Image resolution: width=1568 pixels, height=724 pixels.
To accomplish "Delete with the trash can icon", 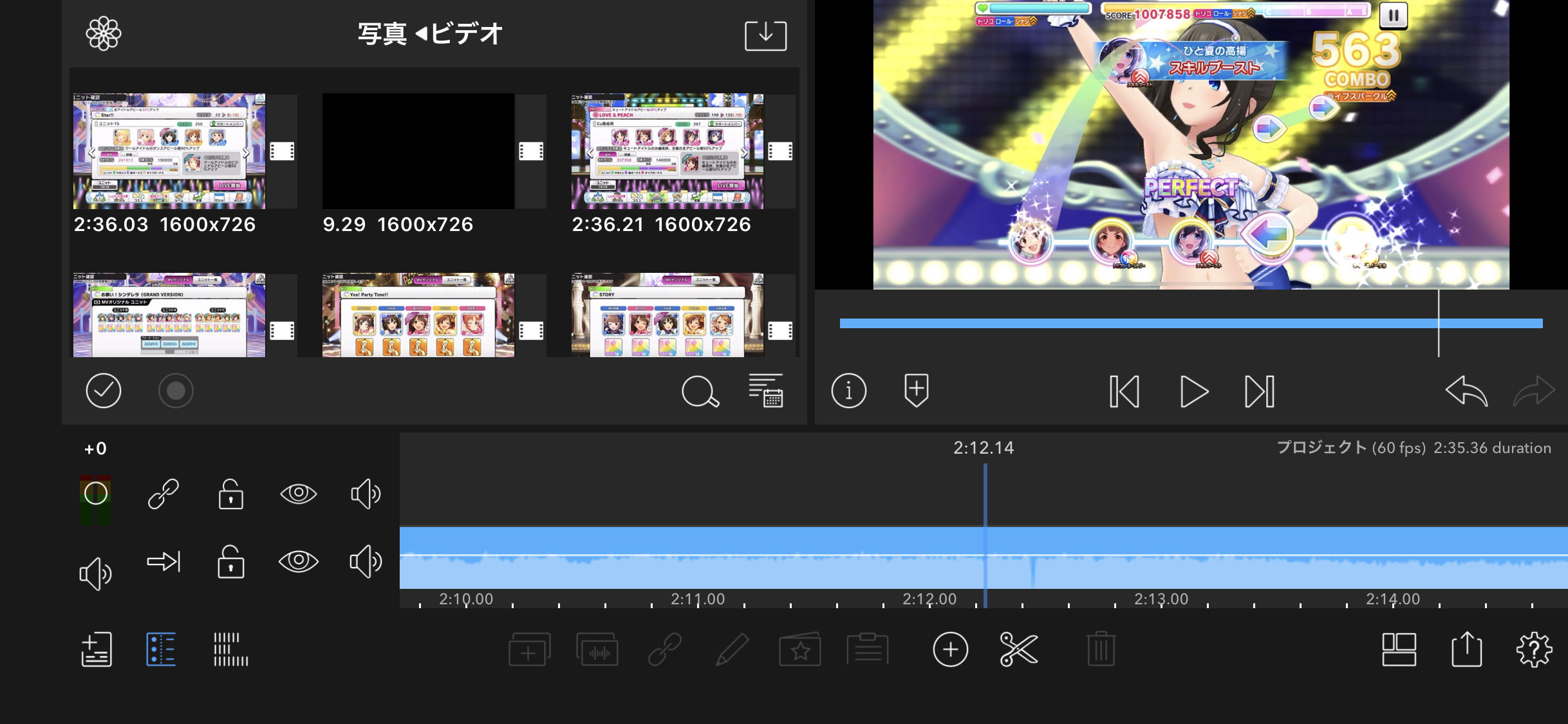I will pos(1101,649).
